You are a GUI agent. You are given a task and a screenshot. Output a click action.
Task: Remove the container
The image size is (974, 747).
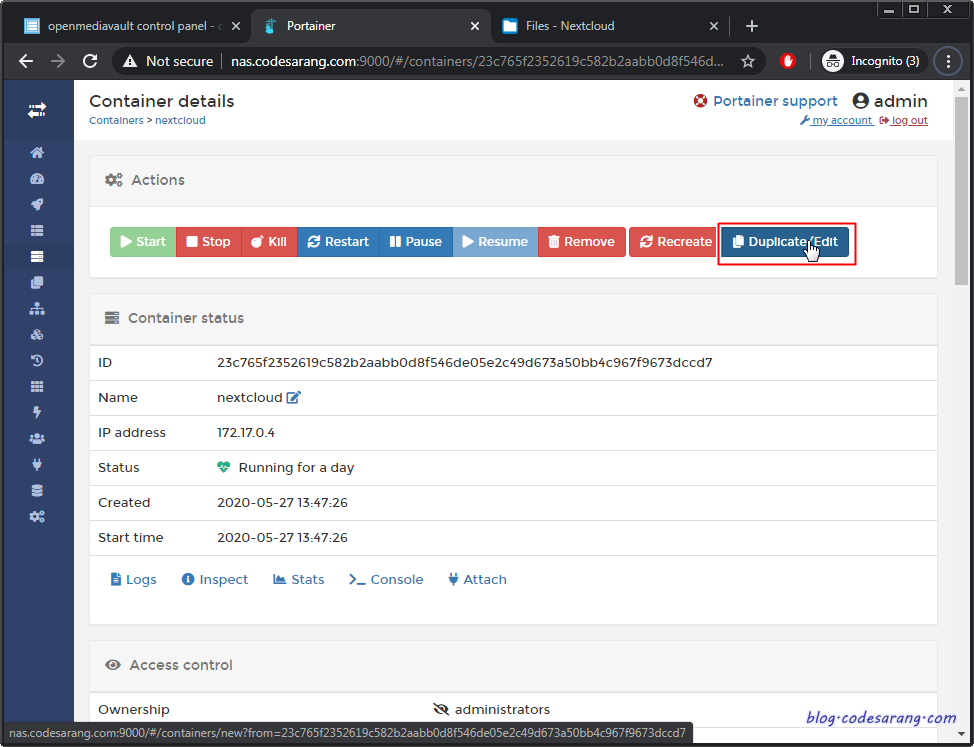pos(582,242)
